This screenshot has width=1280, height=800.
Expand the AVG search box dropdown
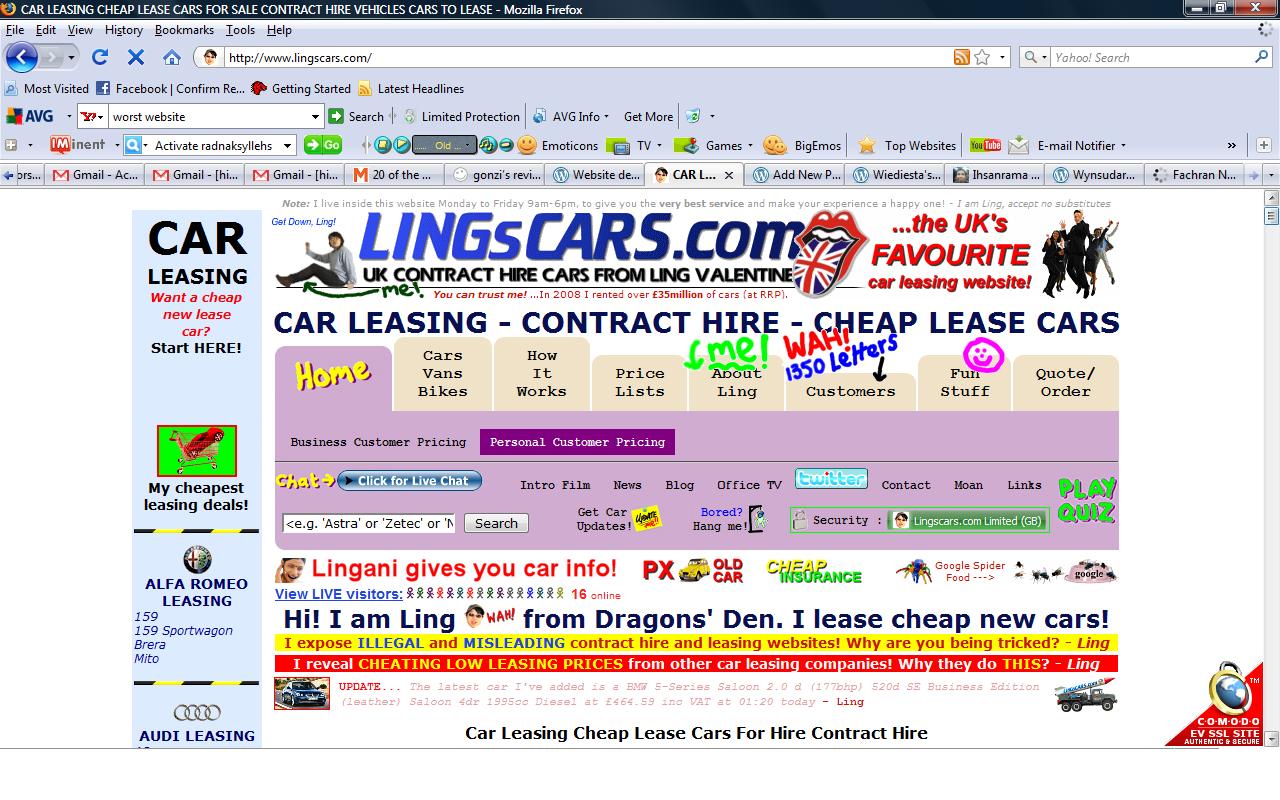[315, 117]
